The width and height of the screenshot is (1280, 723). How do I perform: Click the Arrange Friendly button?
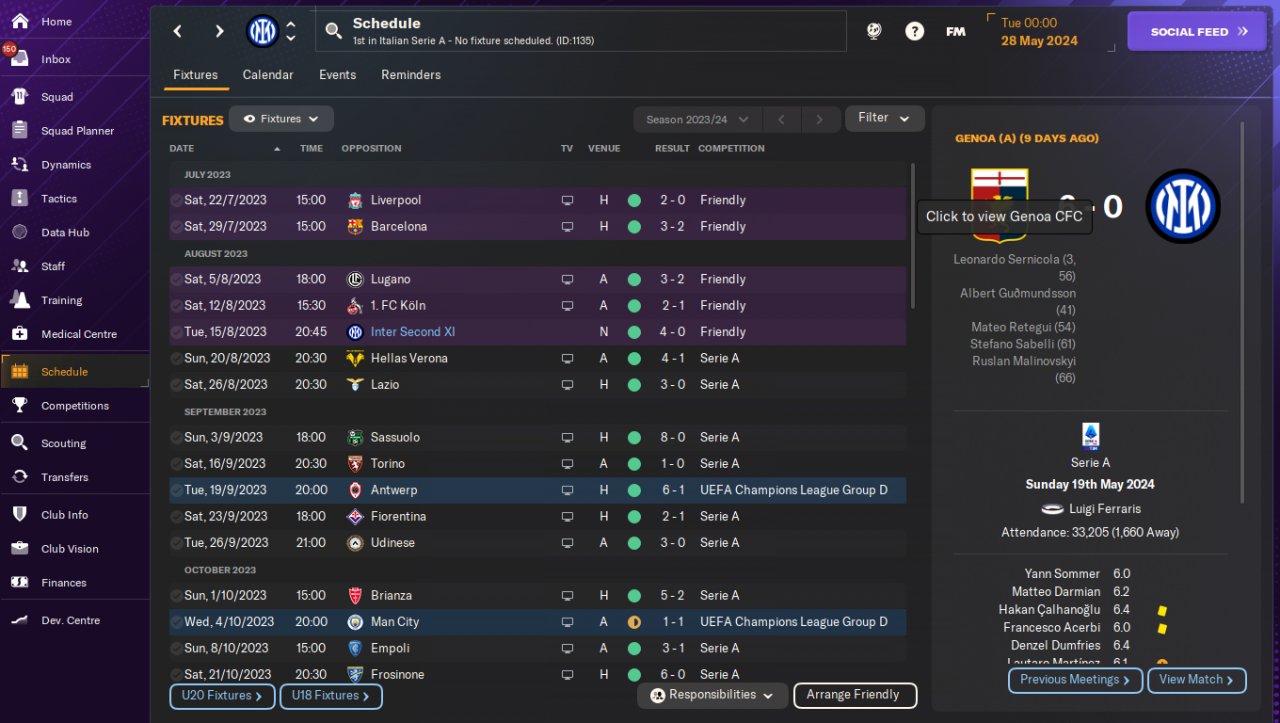tap(854, 695)
